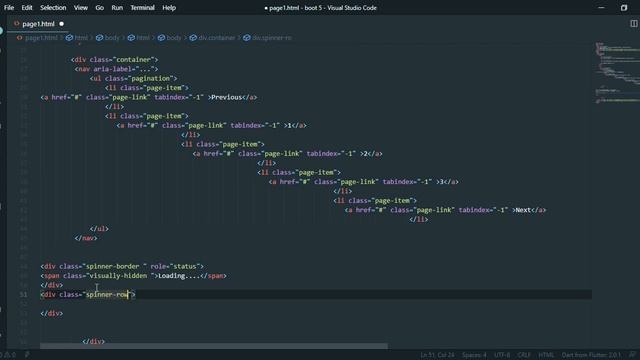This screenshot has height=360, width=640.
Task: Click the spinner-border div line
Action: point(122,266)
